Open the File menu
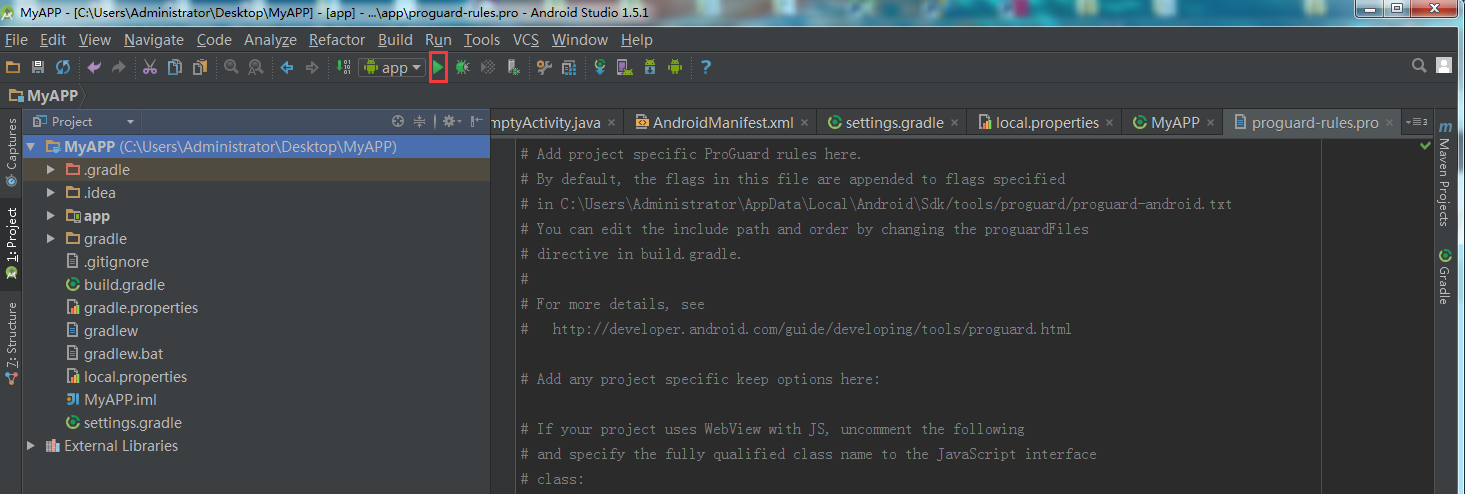 [16, 40]
